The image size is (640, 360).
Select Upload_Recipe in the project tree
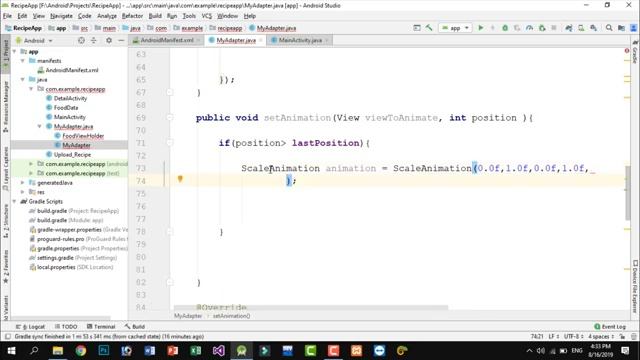[x=72, y=155]
